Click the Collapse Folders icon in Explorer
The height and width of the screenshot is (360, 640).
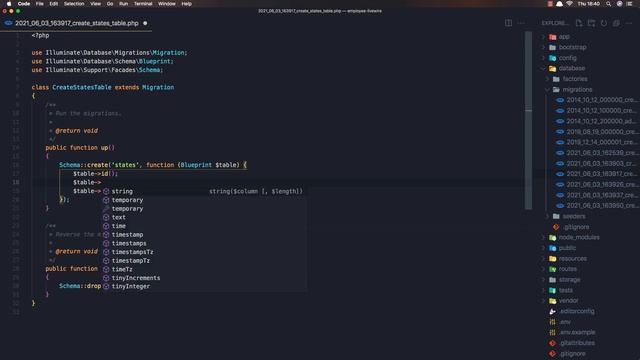616,23
